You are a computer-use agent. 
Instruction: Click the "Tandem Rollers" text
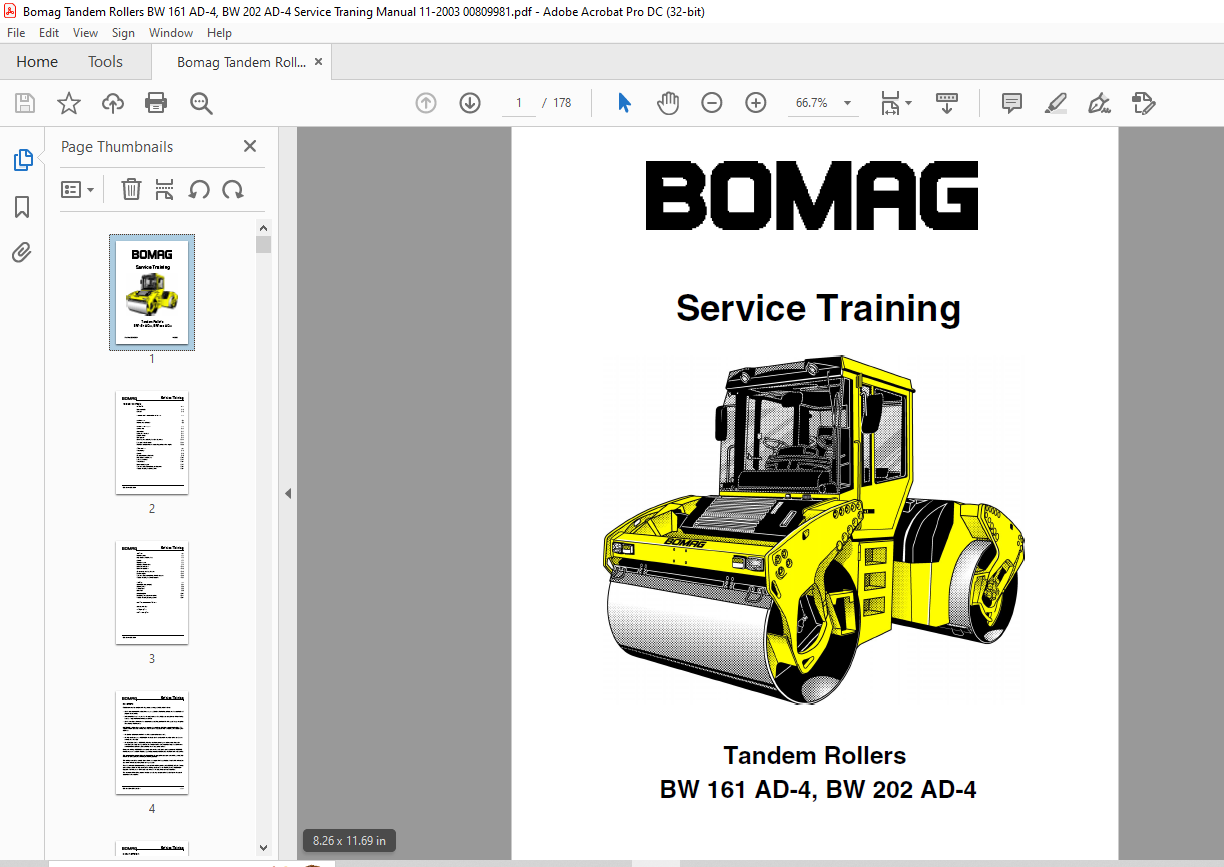(815, 755)
